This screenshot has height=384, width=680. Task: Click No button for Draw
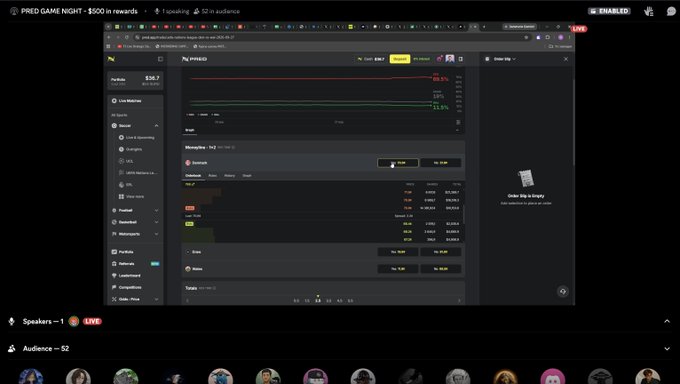pyautogui.click(x=441, y=252)
